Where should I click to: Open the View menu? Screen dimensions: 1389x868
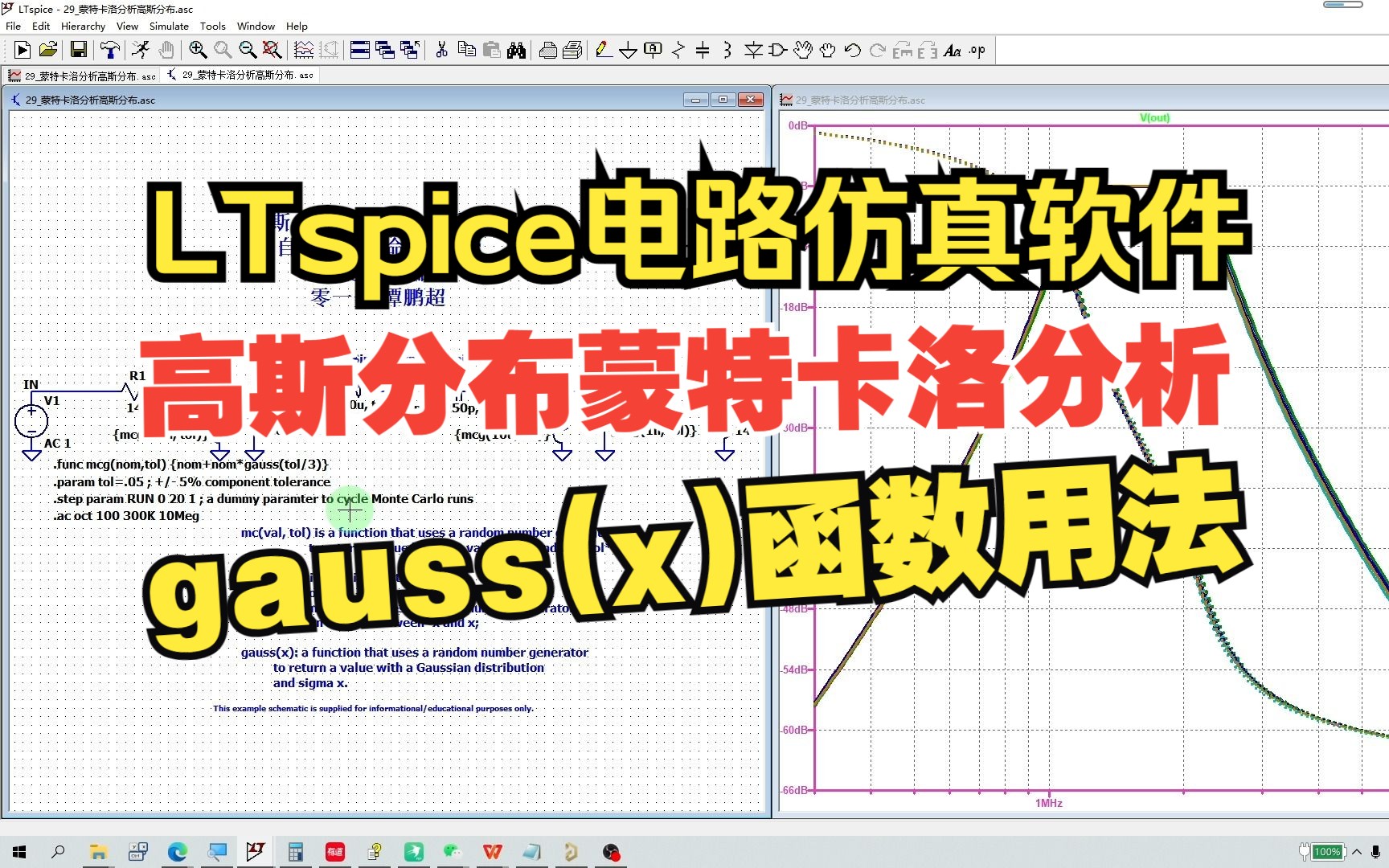coord(127,26)
